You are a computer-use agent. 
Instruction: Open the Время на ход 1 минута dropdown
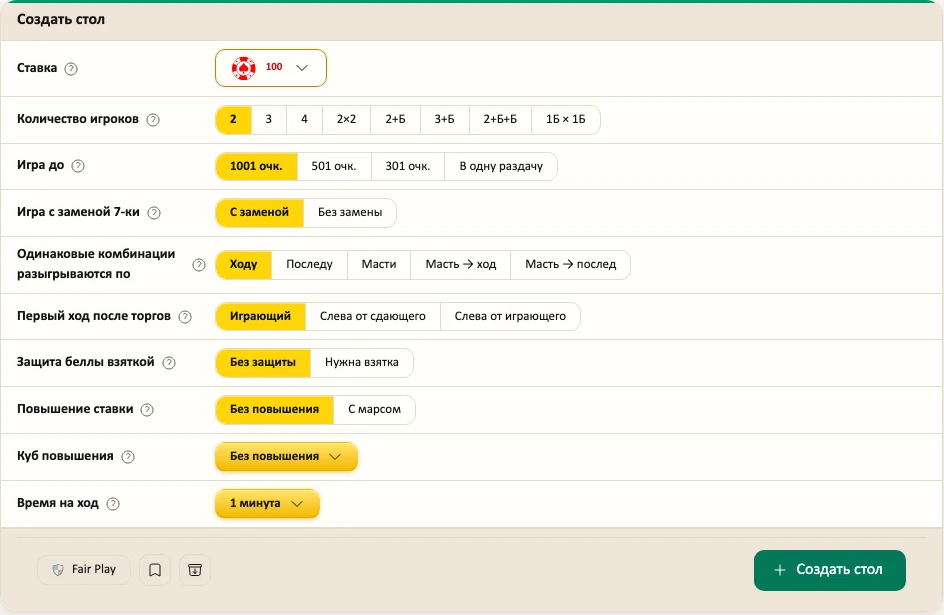[267, 503]
